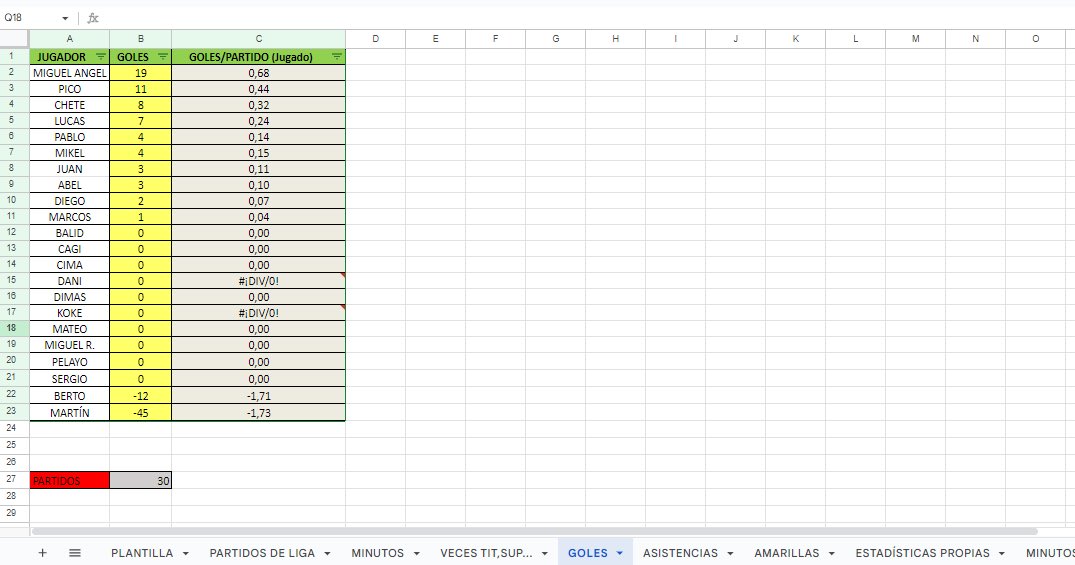Open GOLES tab dropdown arrow

(620, 553)
